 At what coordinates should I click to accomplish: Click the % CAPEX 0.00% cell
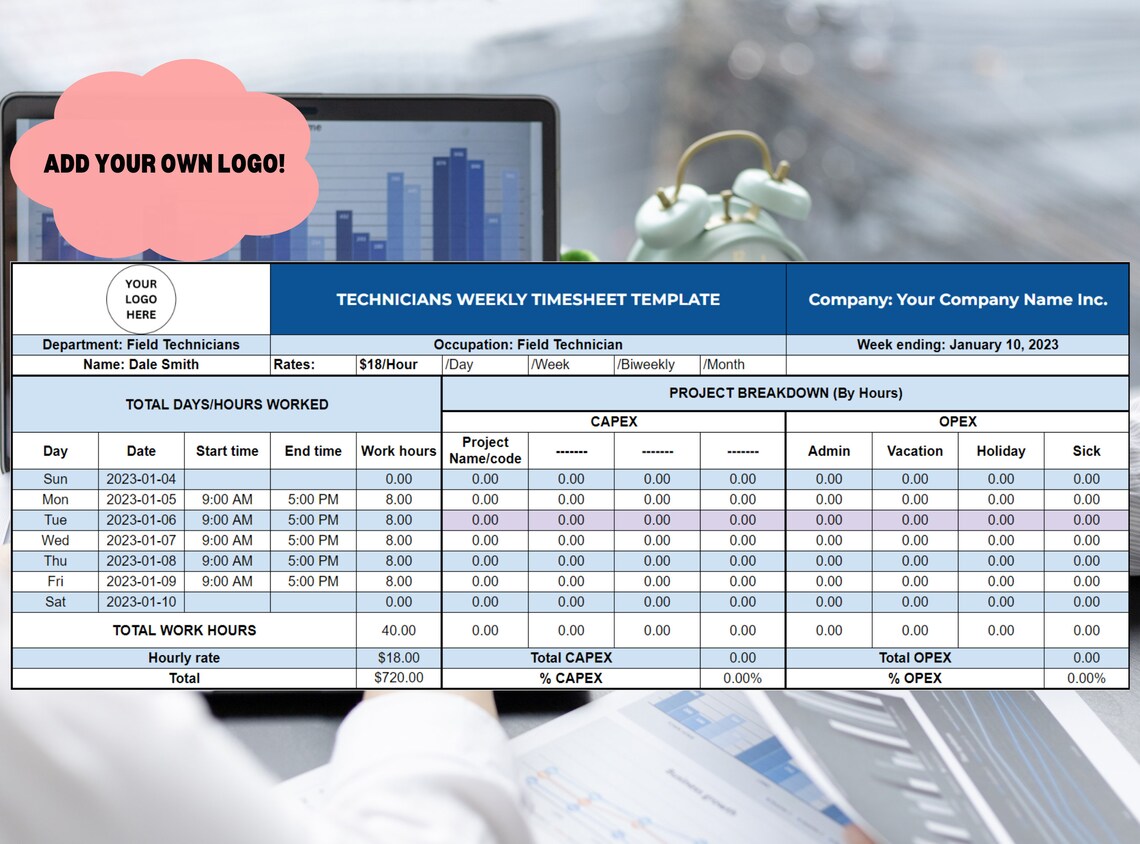point(742,677)
